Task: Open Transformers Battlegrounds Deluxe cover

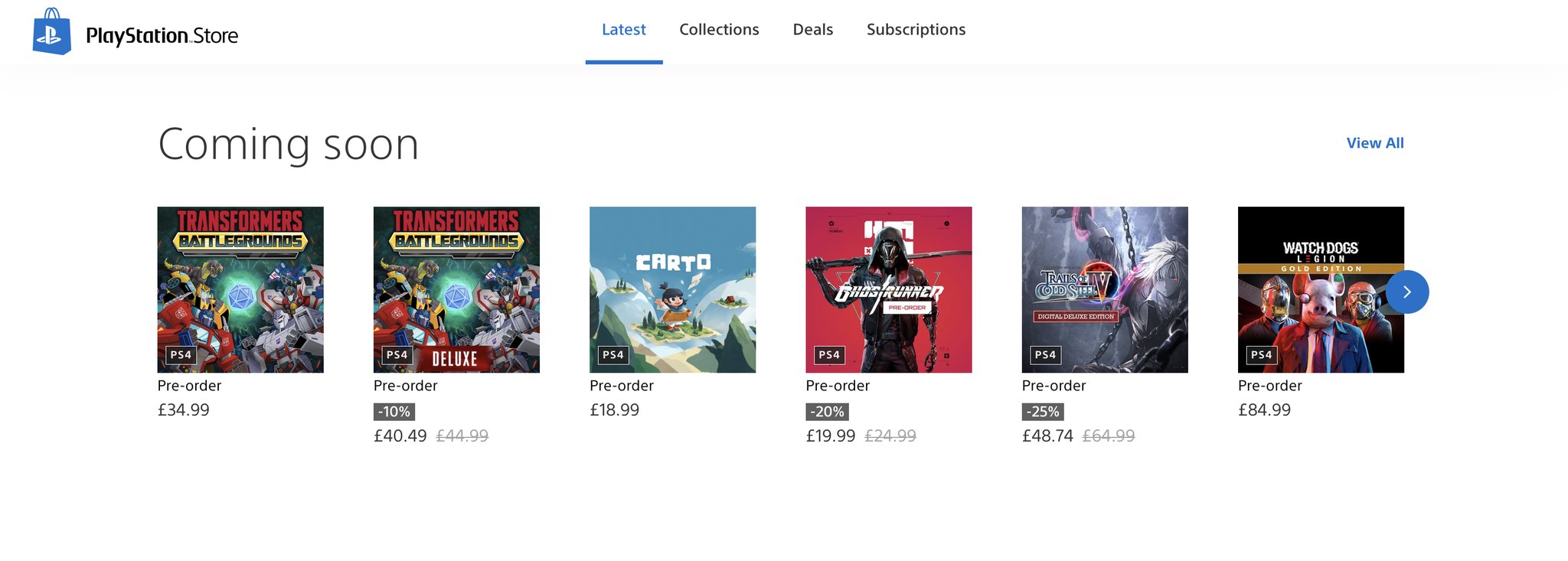Action: (x=456, y=289)
